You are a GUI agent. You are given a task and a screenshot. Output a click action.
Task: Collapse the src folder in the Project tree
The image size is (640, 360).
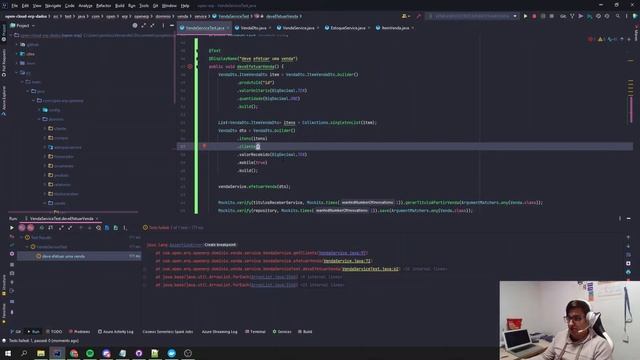coord(17,73)
